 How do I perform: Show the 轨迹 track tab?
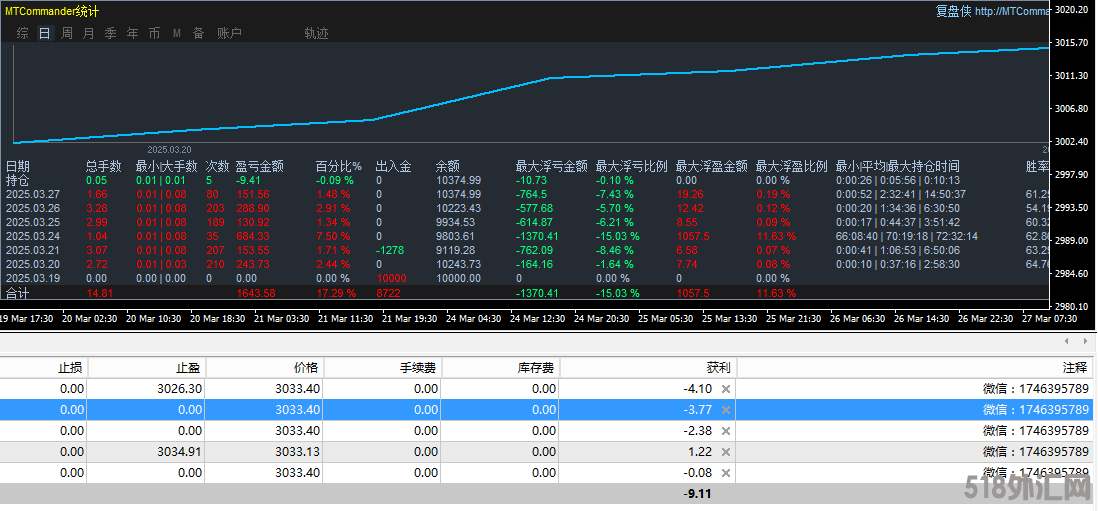tap(316, 33)
